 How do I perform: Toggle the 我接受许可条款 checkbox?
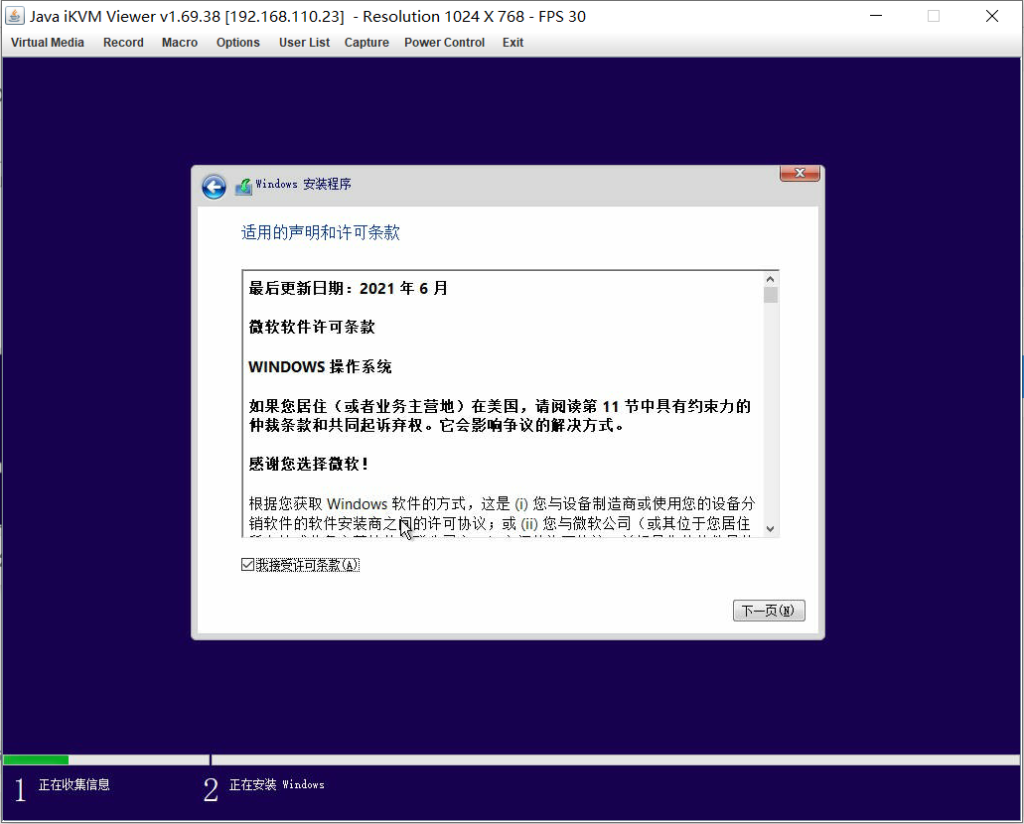tap(248, 565)
